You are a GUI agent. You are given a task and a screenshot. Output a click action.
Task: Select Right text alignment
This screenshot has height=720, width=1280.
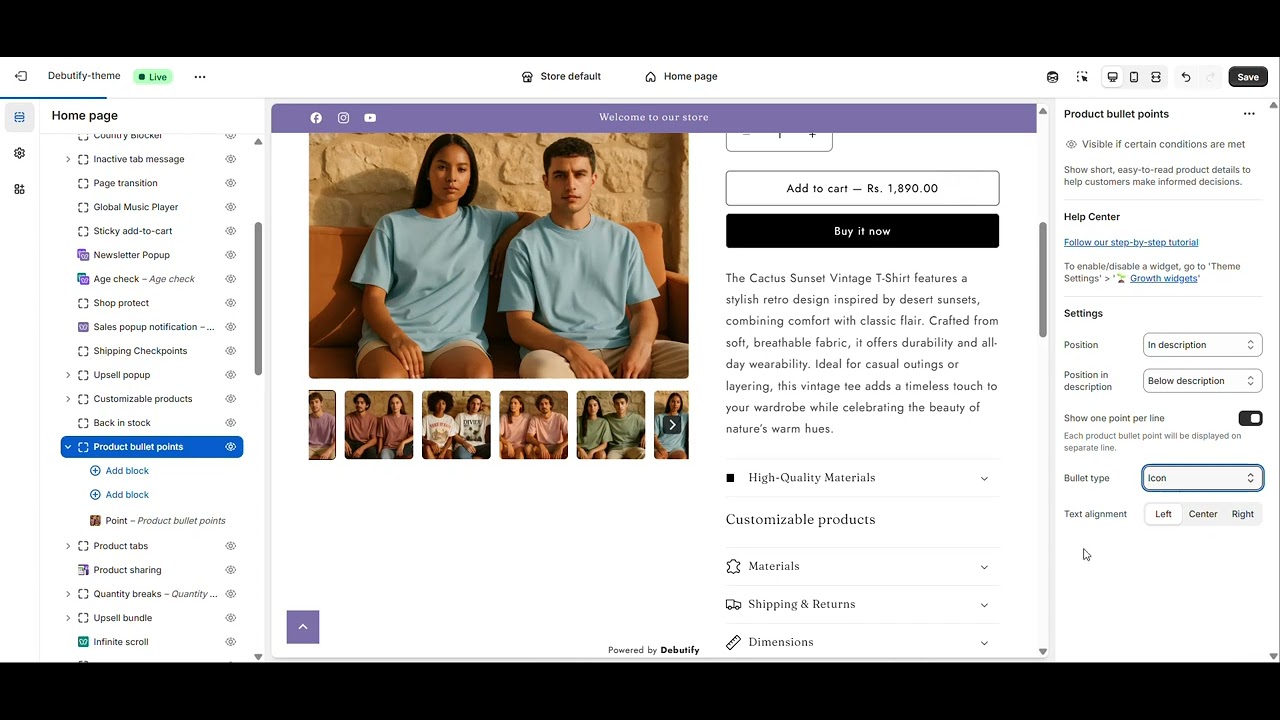(1243, 514)
